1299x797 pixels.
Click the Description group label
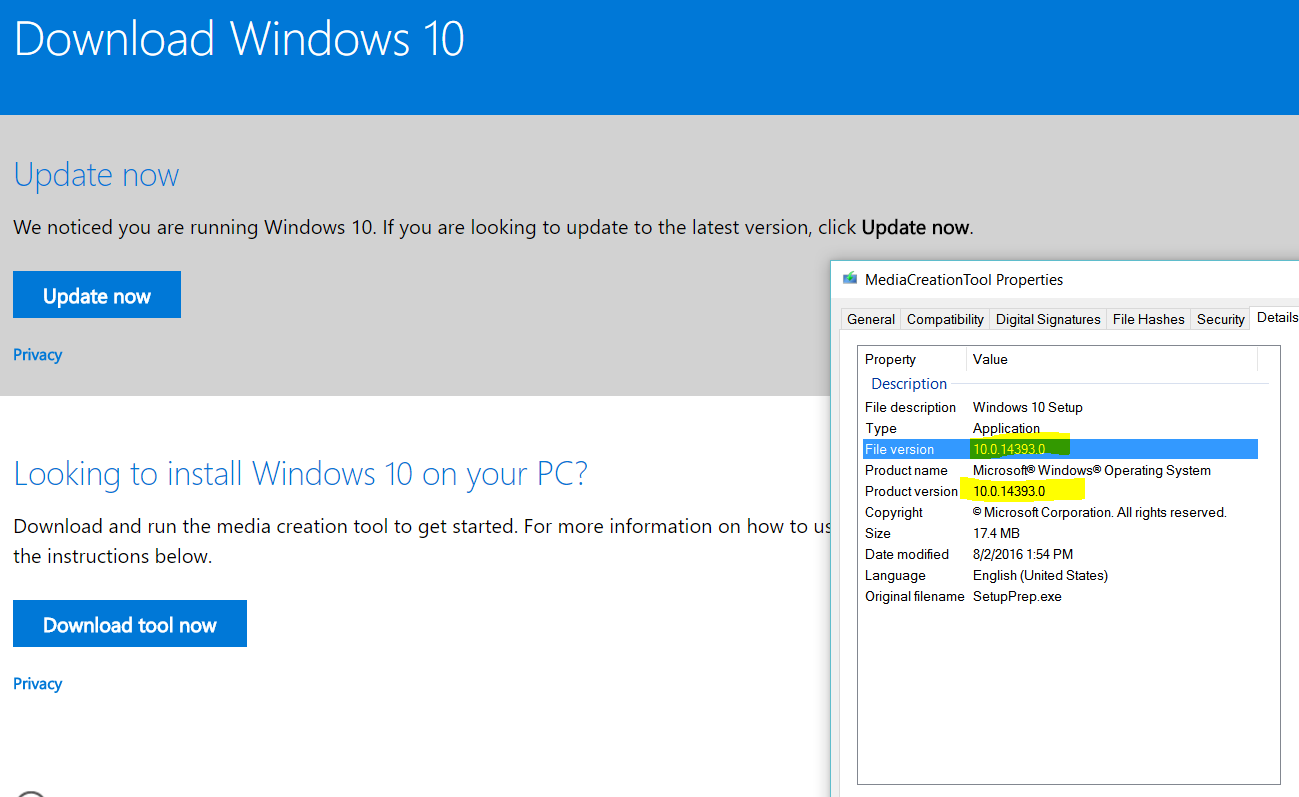(909, 384)
